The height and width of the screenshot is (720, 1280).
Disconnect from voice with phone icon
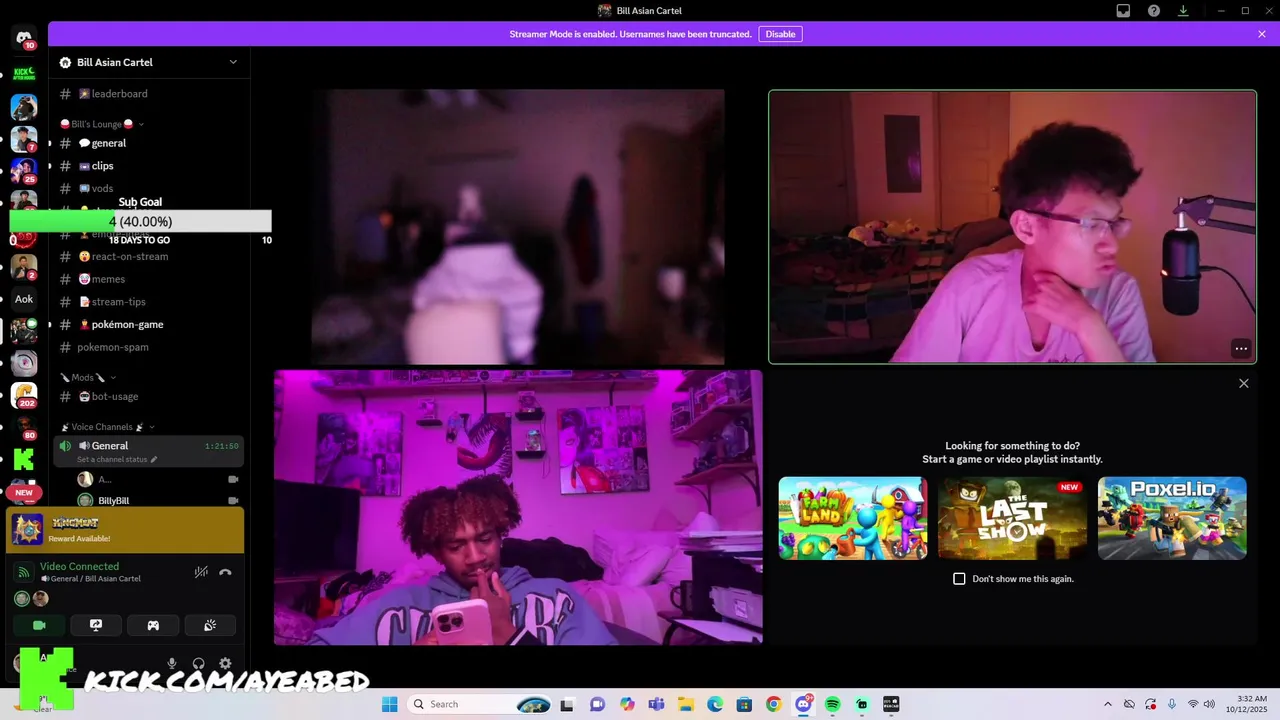[225, 572]
